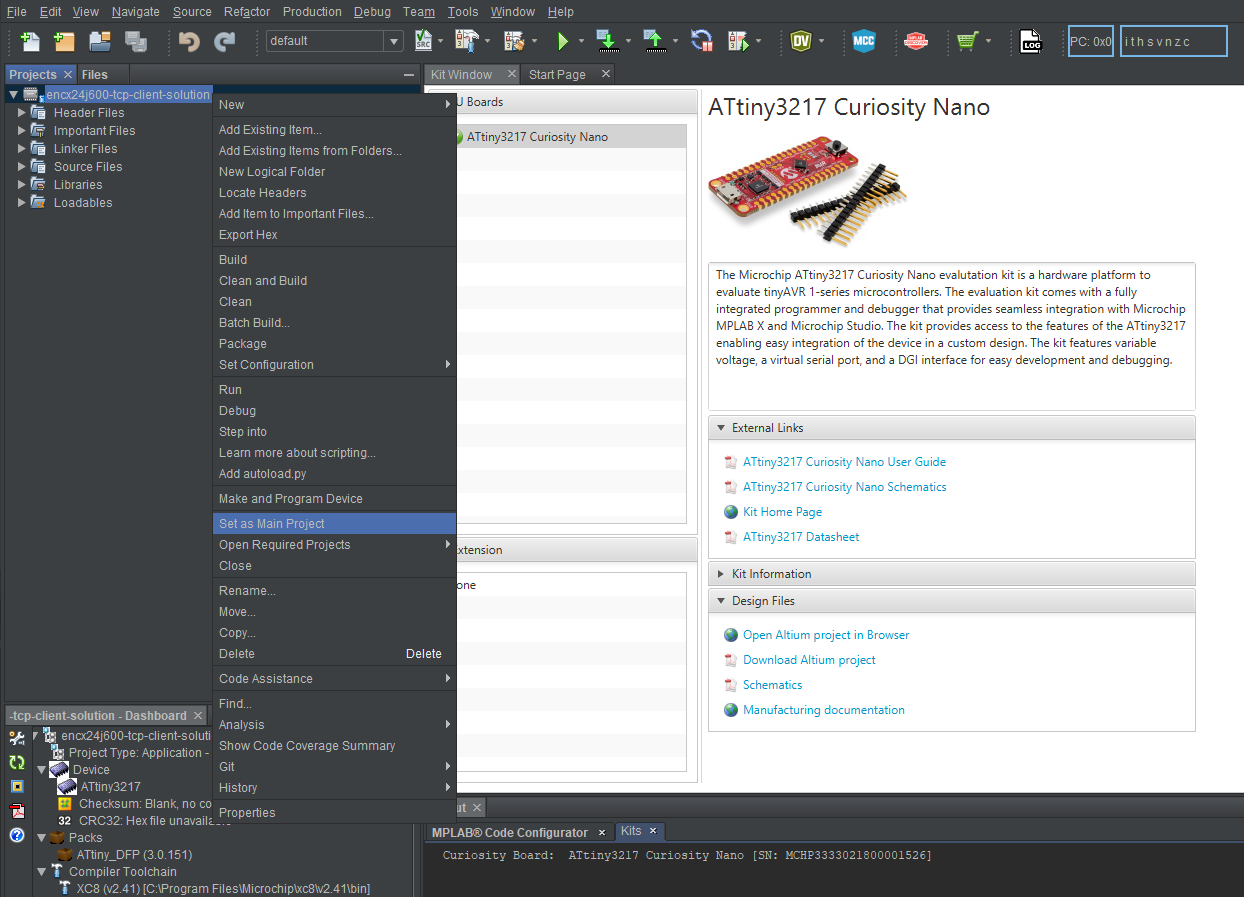Click the red MPLAB Discover icon
Viewport: 1244px width, 897px height.
point(915,41)
